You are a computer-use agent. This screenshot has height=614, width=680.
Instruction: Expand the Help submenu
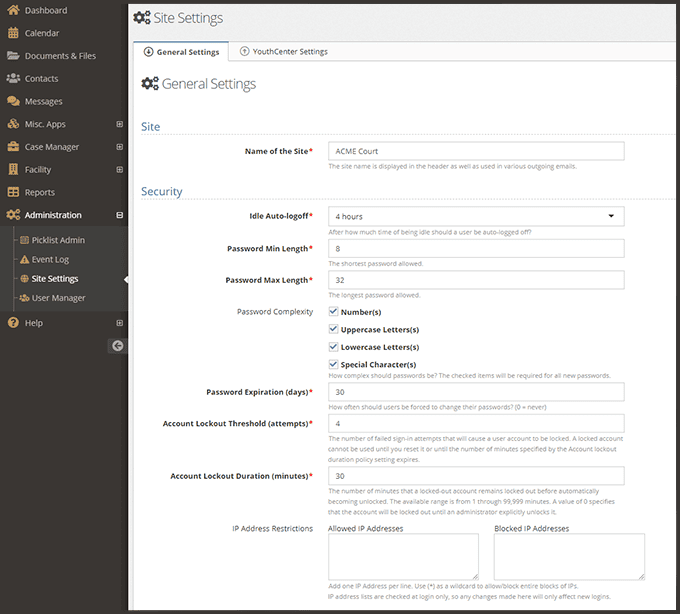coord(120,323)
